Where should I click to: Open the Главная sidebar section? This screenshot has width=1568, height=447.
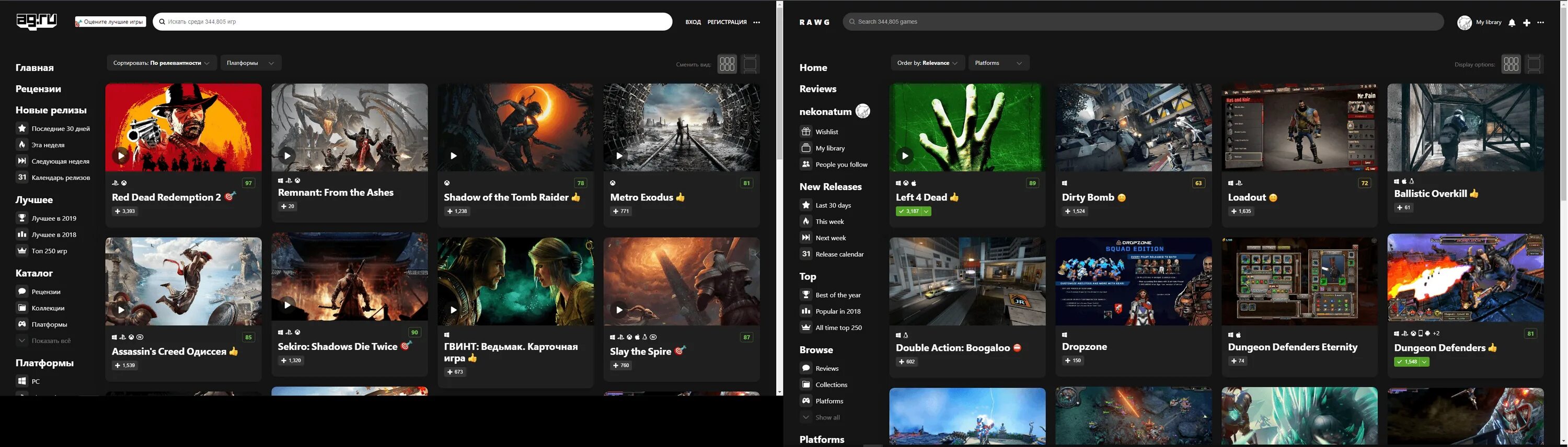click(34, 67)
